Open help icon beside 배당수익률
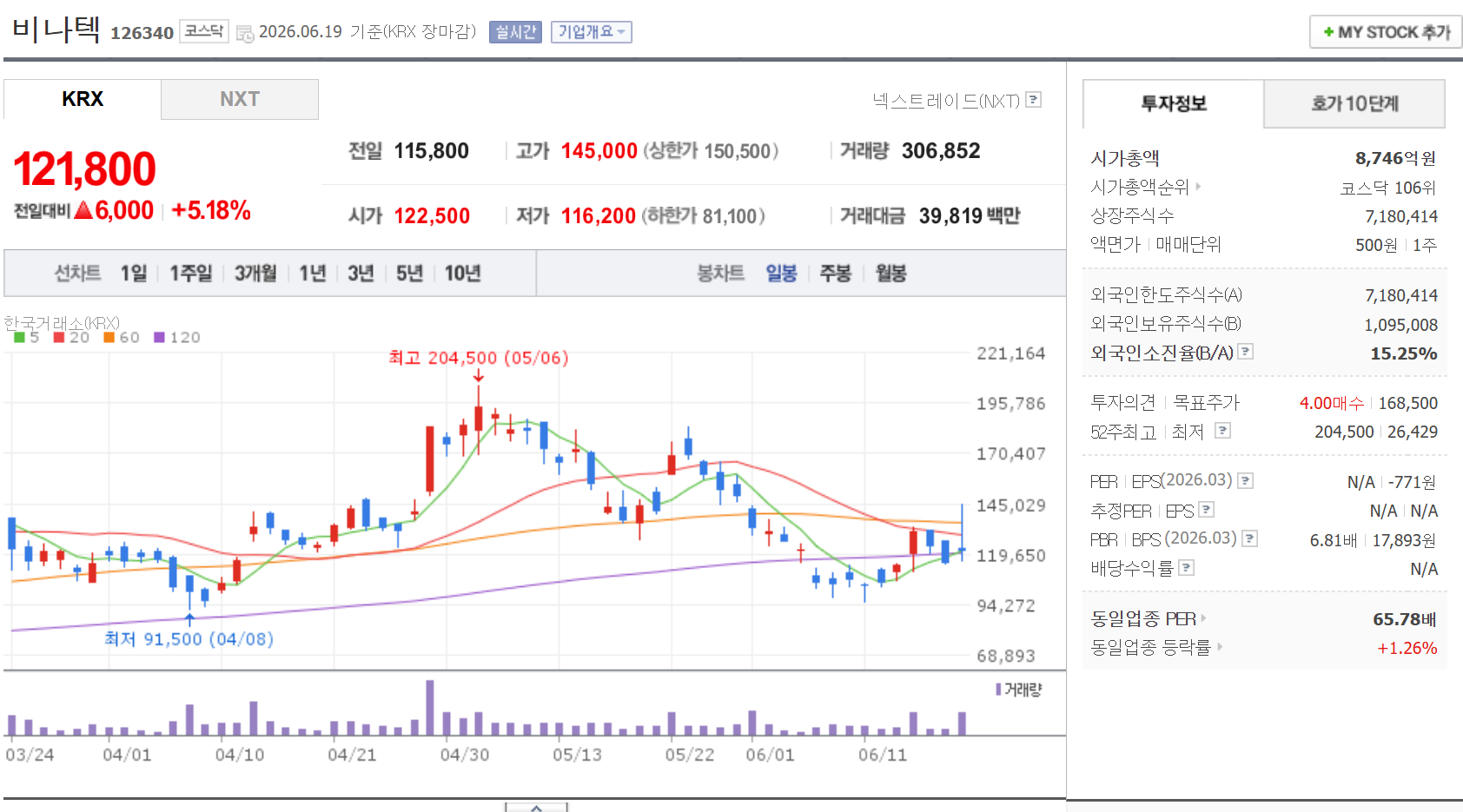 tap(1186, 567)
